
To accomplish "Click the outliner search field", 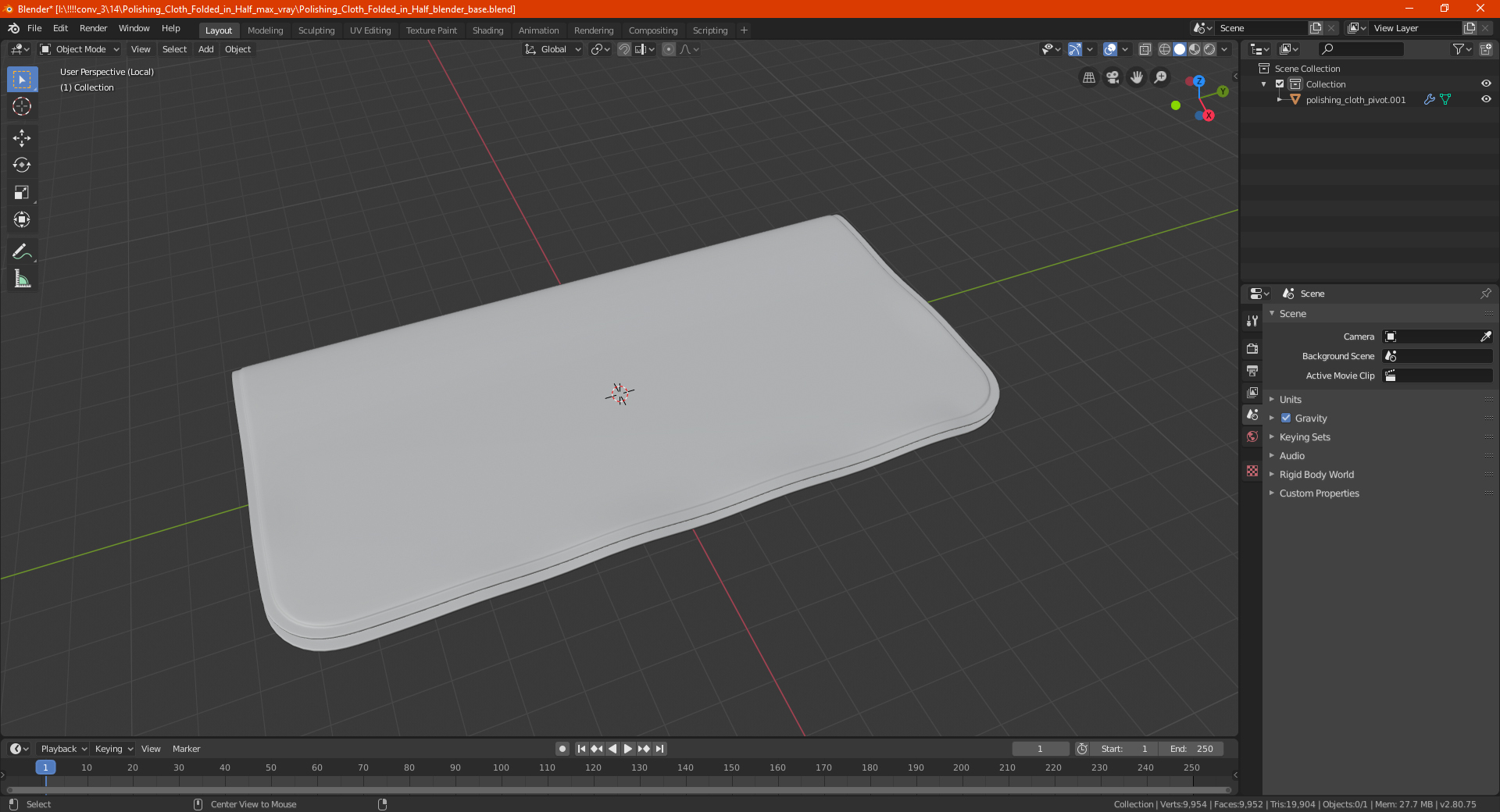I will (1360, 49).
